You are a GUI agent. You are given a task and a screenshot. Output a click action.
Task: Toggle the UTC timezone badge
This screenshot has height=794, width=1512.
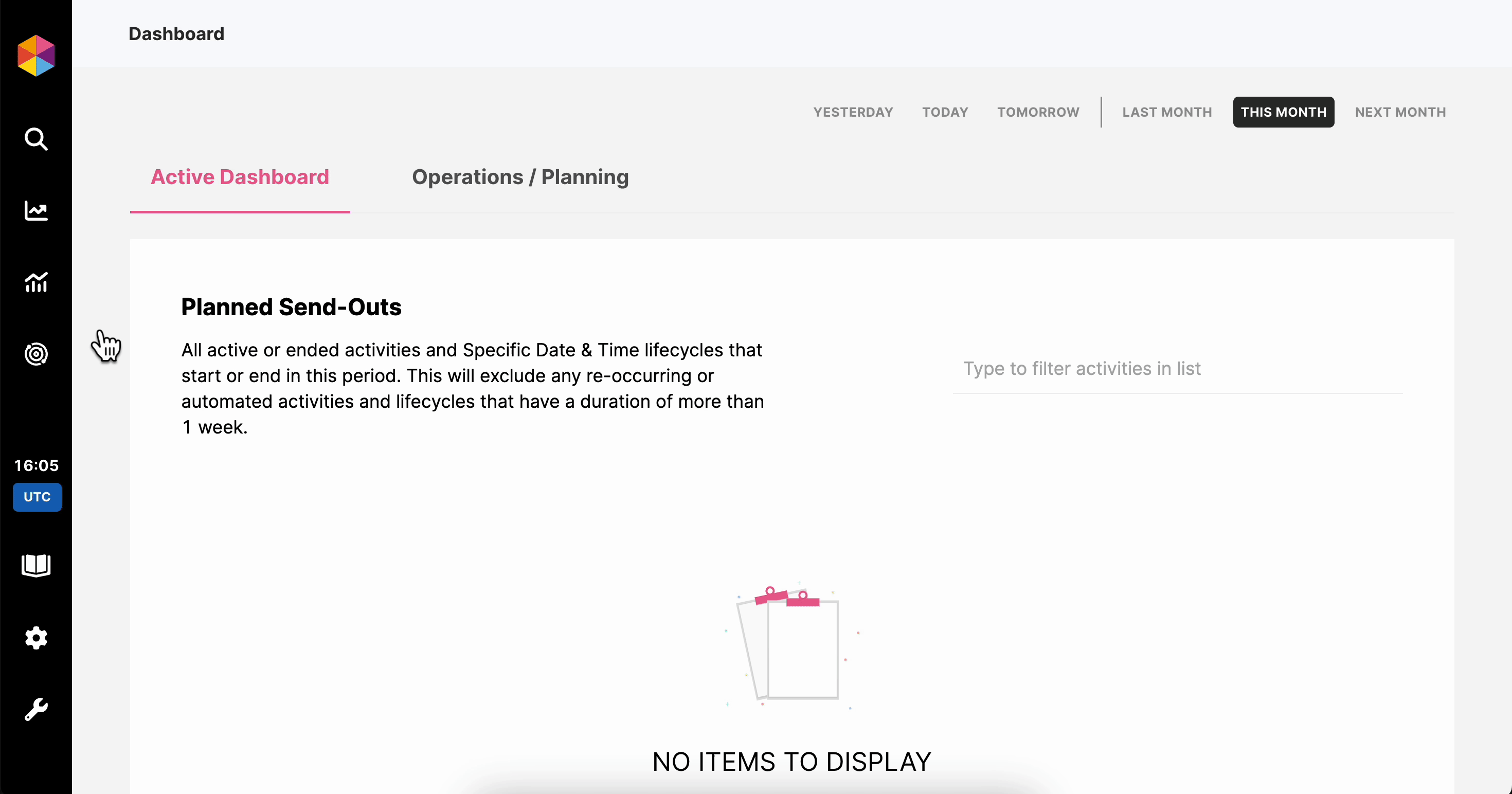[x=37, y=497]
